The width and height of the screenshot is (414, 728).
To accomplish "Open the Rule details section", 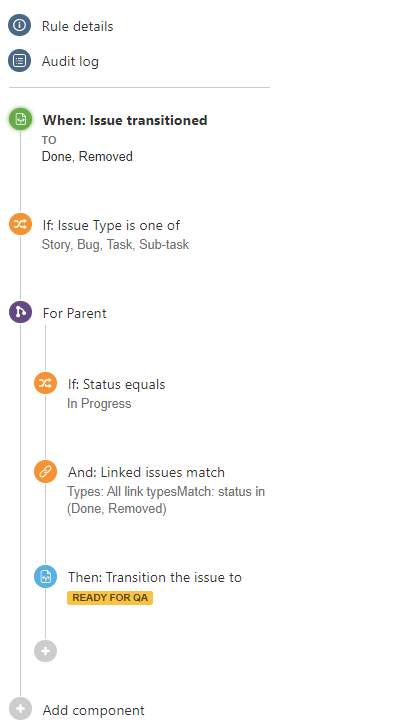I will tap(78, 26).
